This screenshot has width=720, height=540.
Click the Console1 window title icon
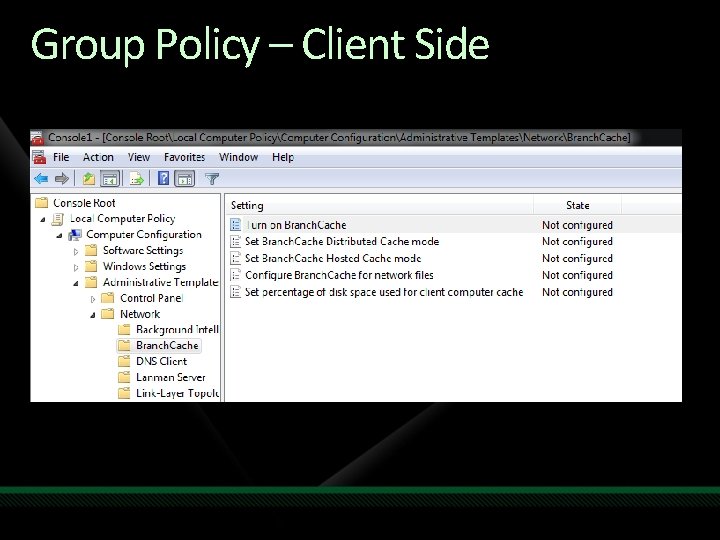(37, 137)
